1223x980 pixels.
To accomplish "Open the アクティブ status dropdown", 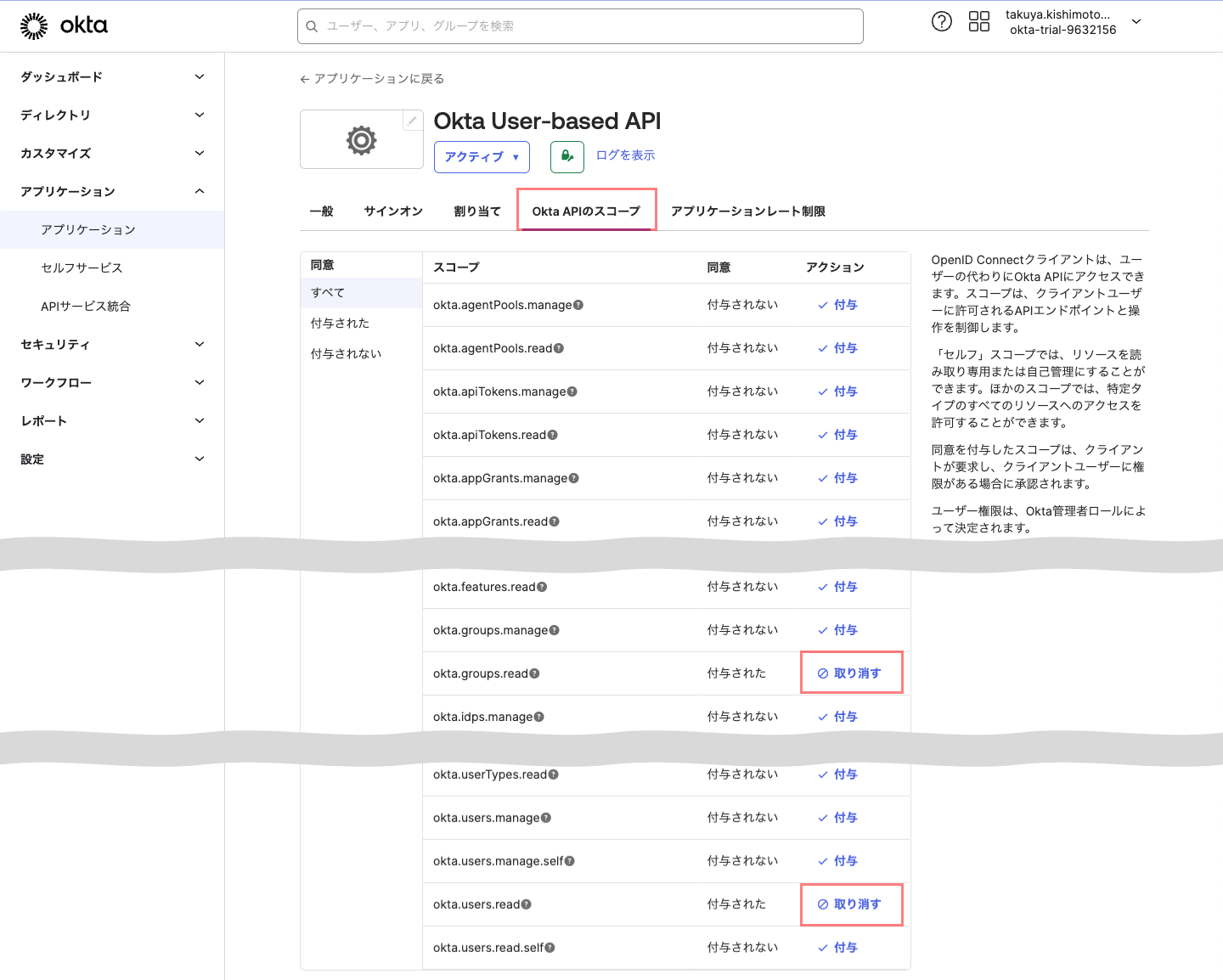I will pos(481,157).
